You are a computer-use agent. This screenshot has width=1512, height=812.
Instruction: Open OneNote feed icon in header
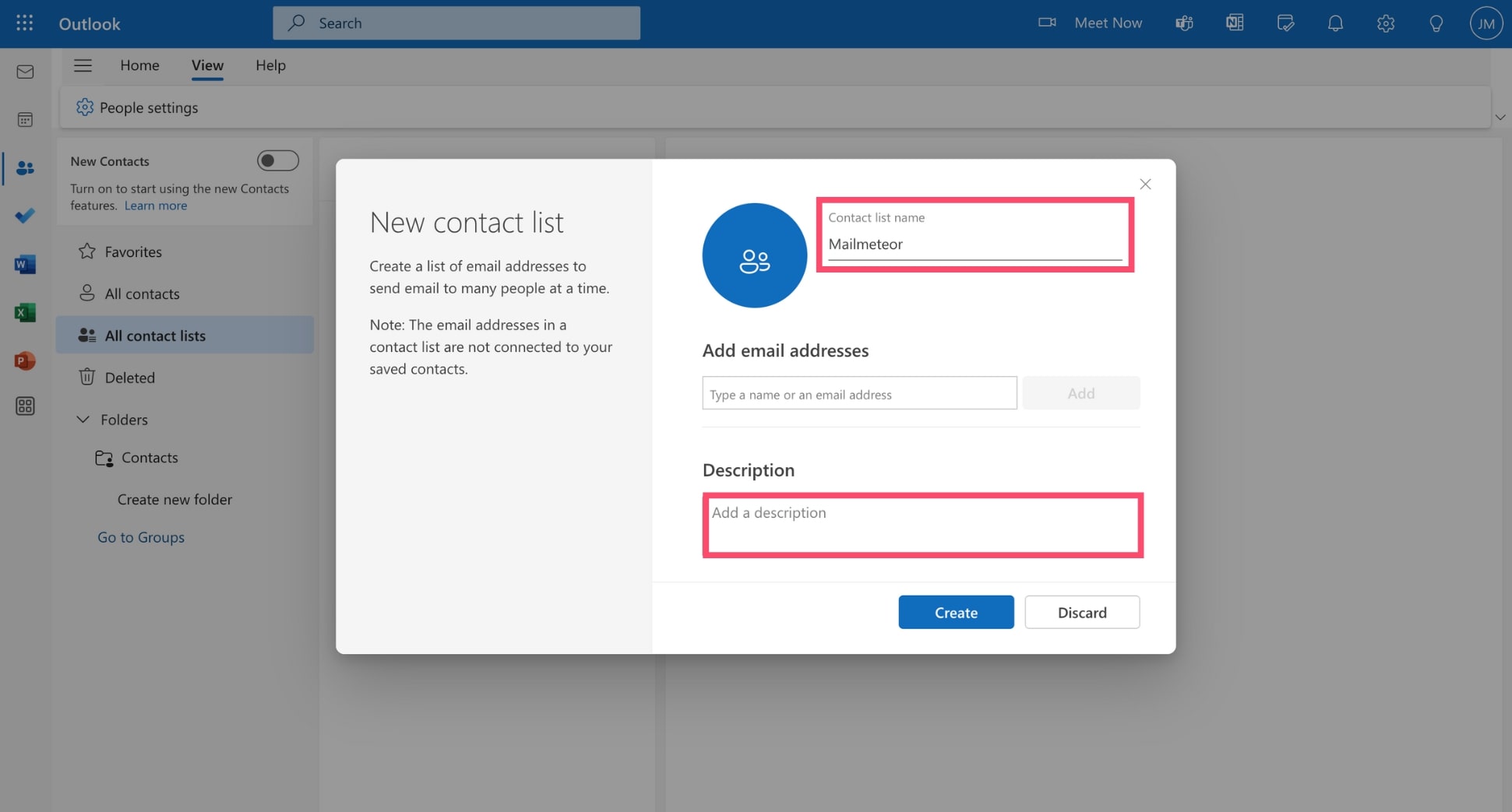[1235, 23]
